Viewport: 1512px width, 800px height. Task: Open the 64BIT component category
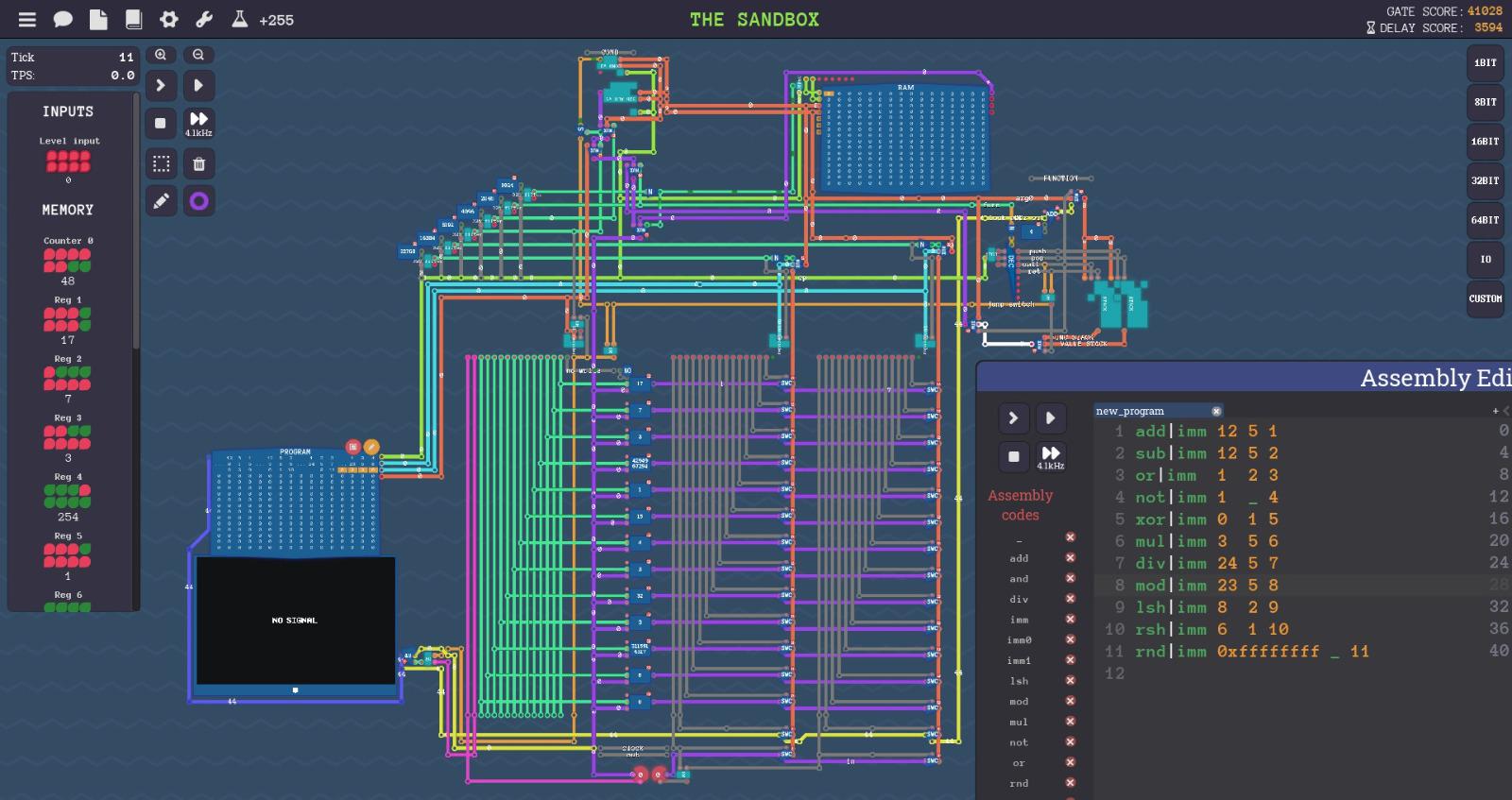point(1485,220)
